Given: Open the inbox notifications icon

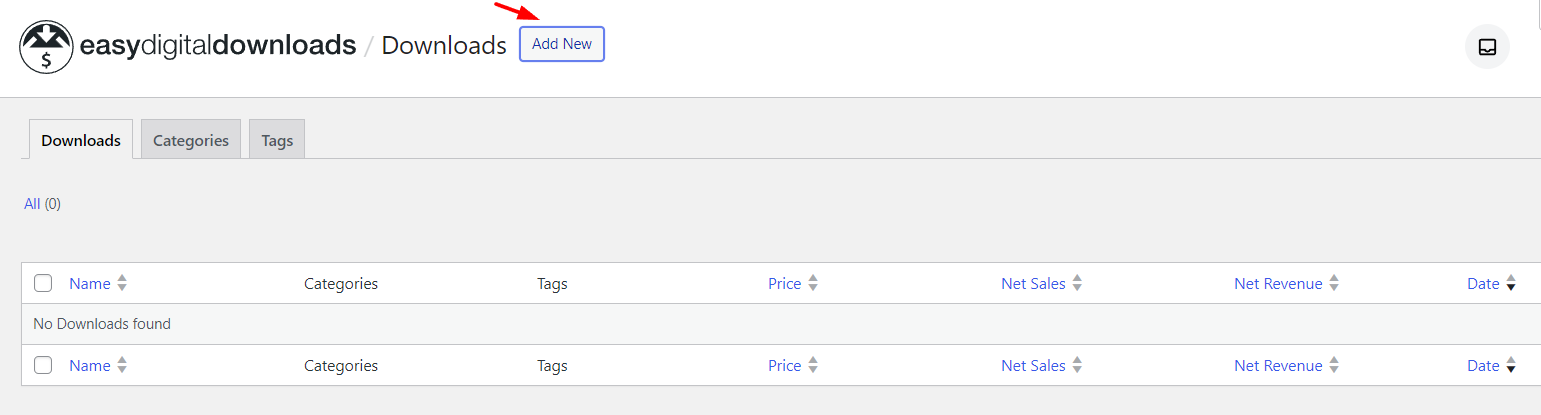Looking at the screenshot, I should (x=1487, y=47).
